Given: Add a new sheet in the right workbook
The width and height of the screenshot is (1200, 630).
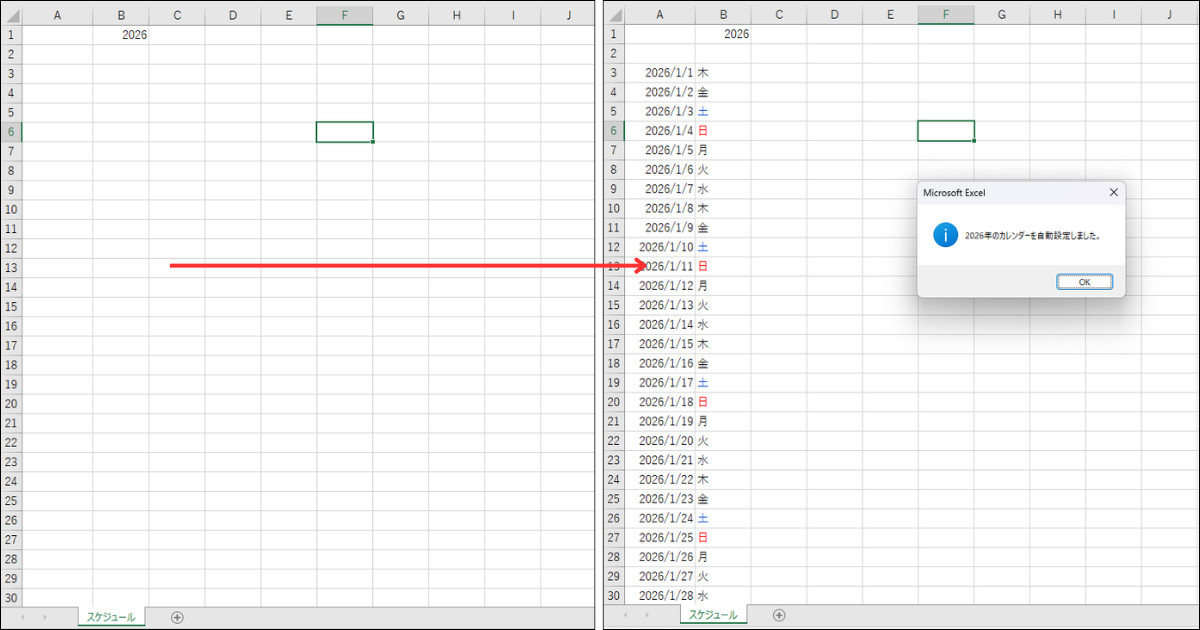Looking at the screenshot, I should pyautogui.click(x=779, y=615).
